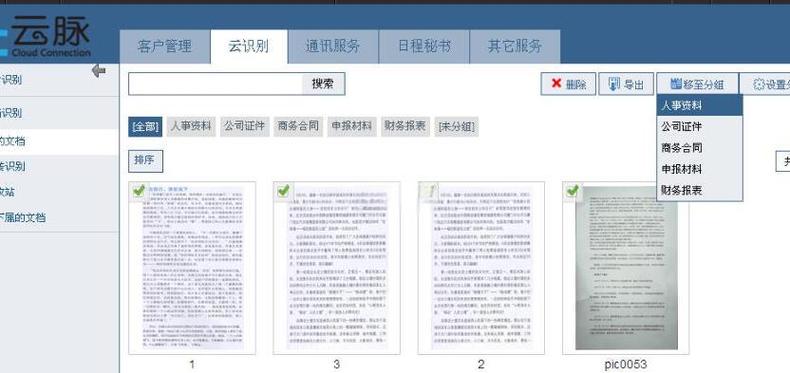Choose 公司证件 in the dropdown menu
Viewport: 790px width, 373px height.
699,127
